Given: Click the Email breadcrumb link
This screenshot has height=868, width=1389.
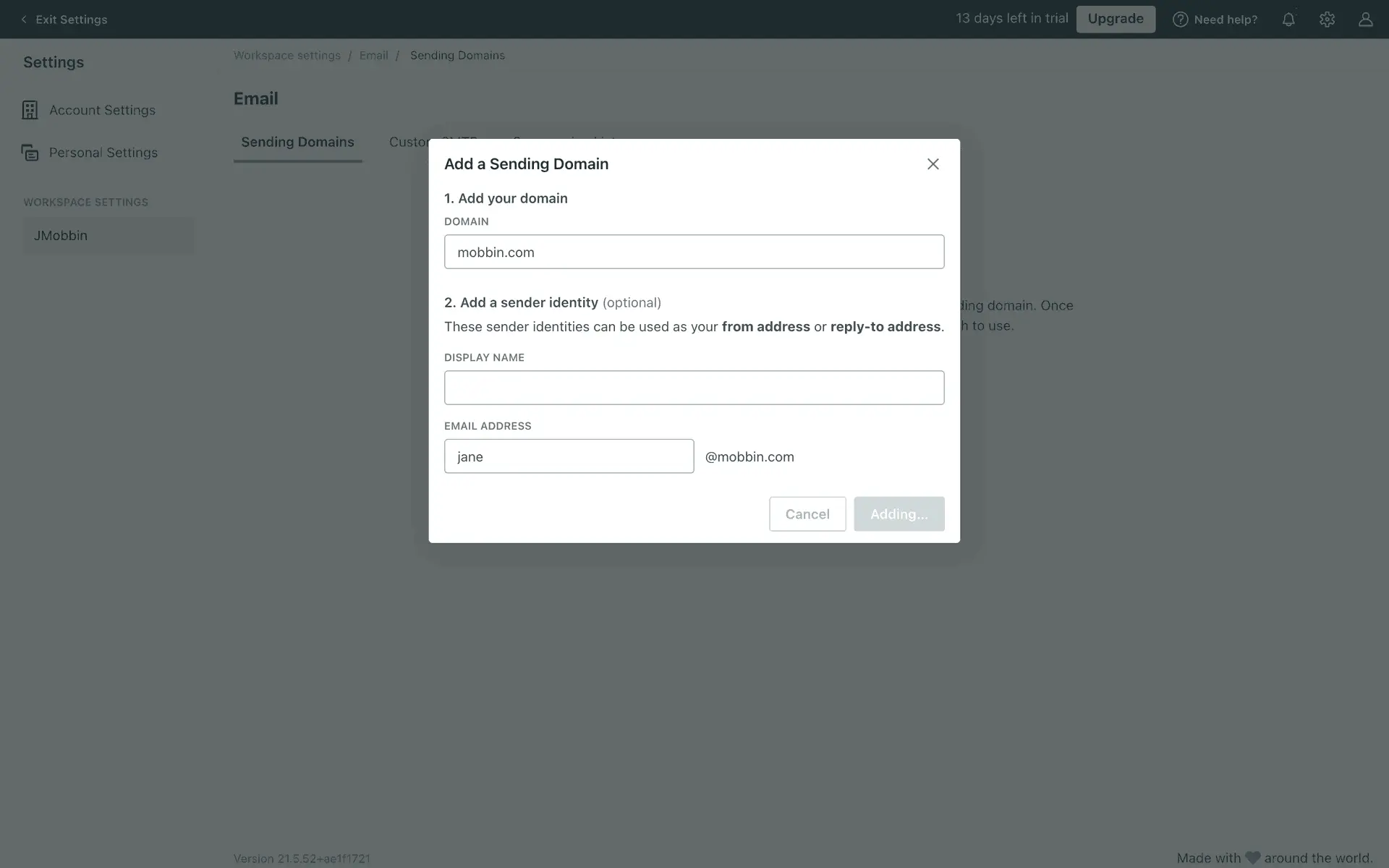Looking at the screenshot, I should click(x=373, y=56).
